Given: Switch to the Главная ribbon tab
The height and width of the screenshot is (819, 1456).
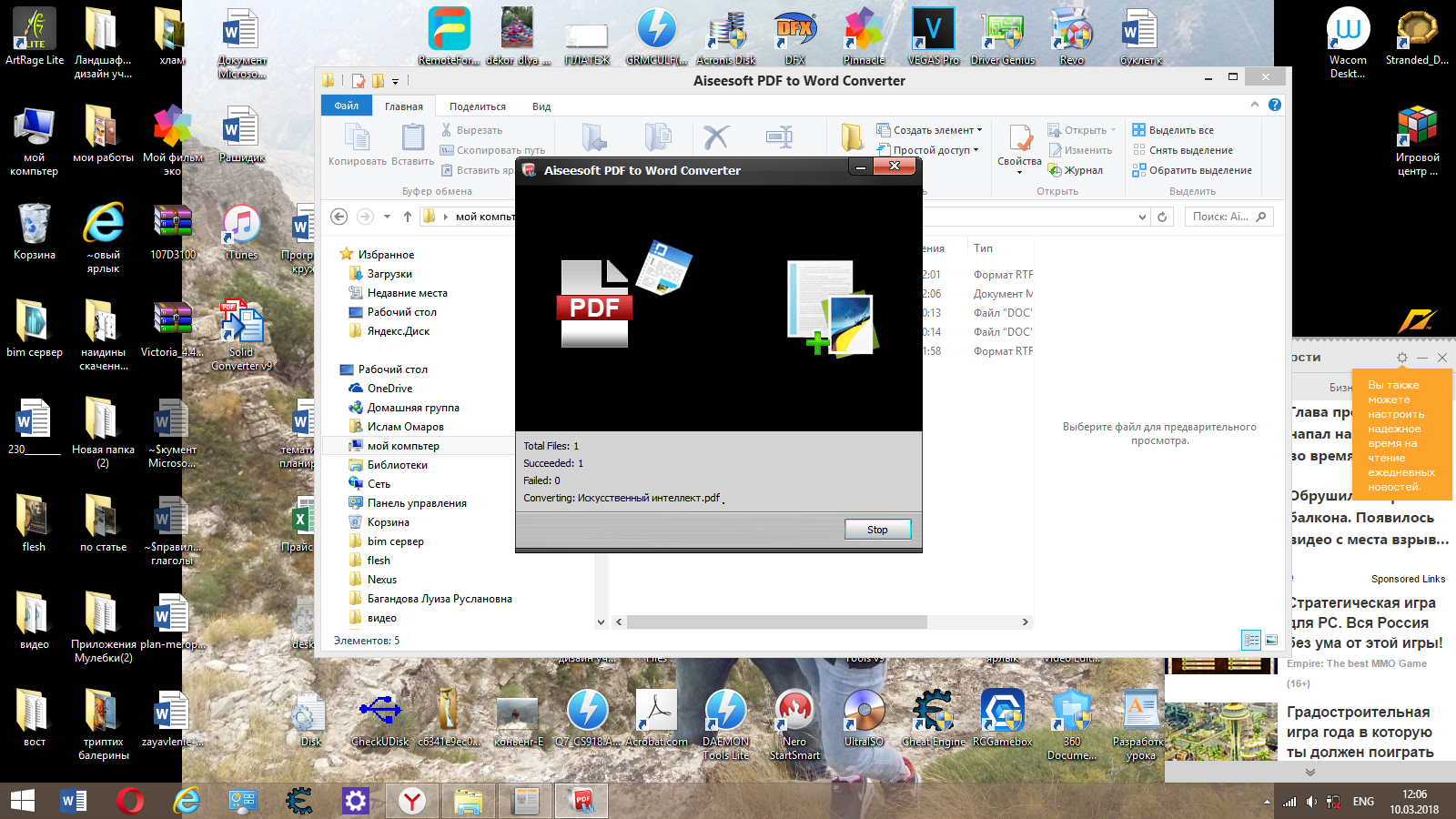Looking at the screenshot, I should click(x=403, y=106).
